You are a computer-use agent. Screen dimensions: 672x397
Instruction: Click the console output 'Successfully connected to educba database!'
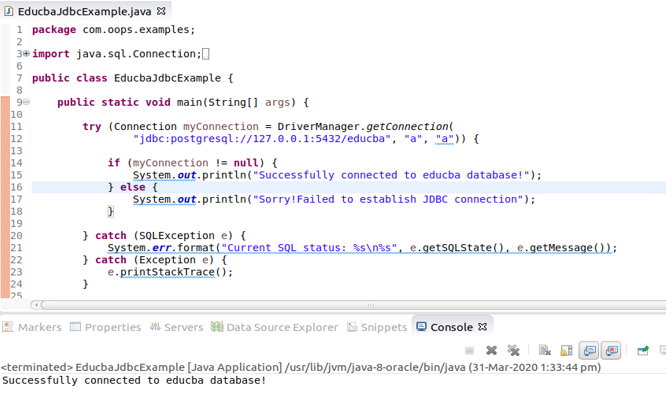(134, 380)
